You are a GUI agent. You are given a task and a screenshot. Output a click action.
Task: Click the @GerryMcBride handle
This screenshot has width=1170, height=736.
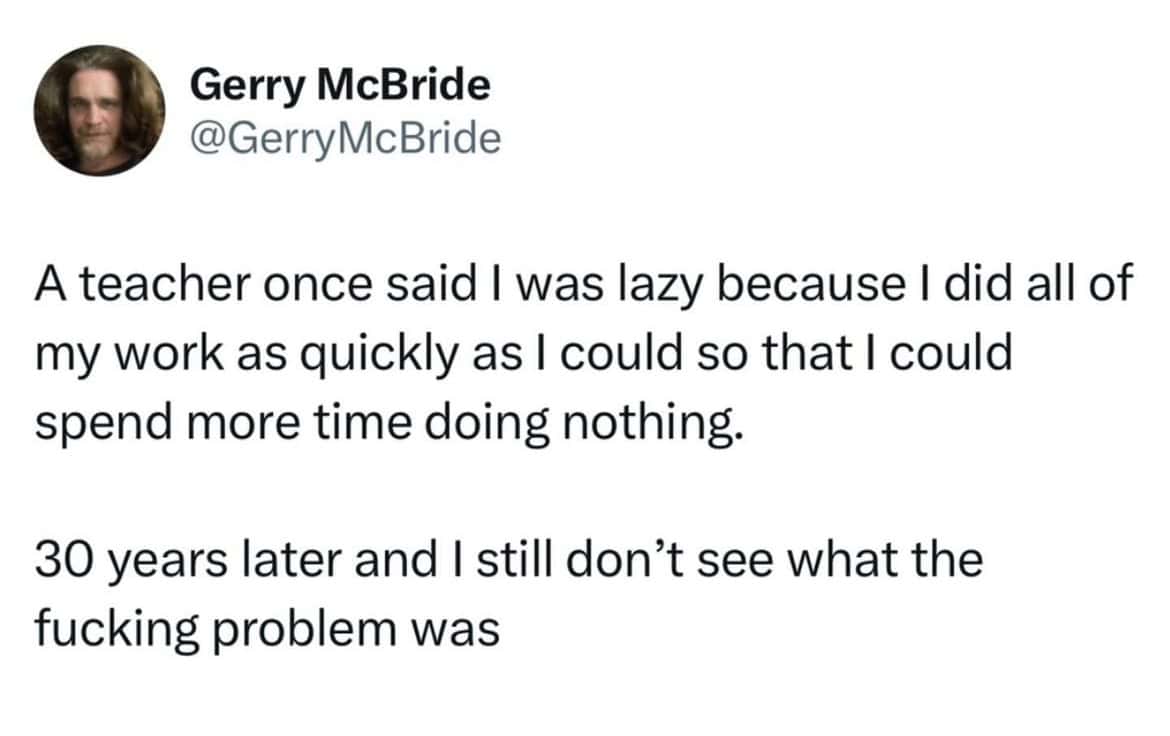tap(344, 138)
